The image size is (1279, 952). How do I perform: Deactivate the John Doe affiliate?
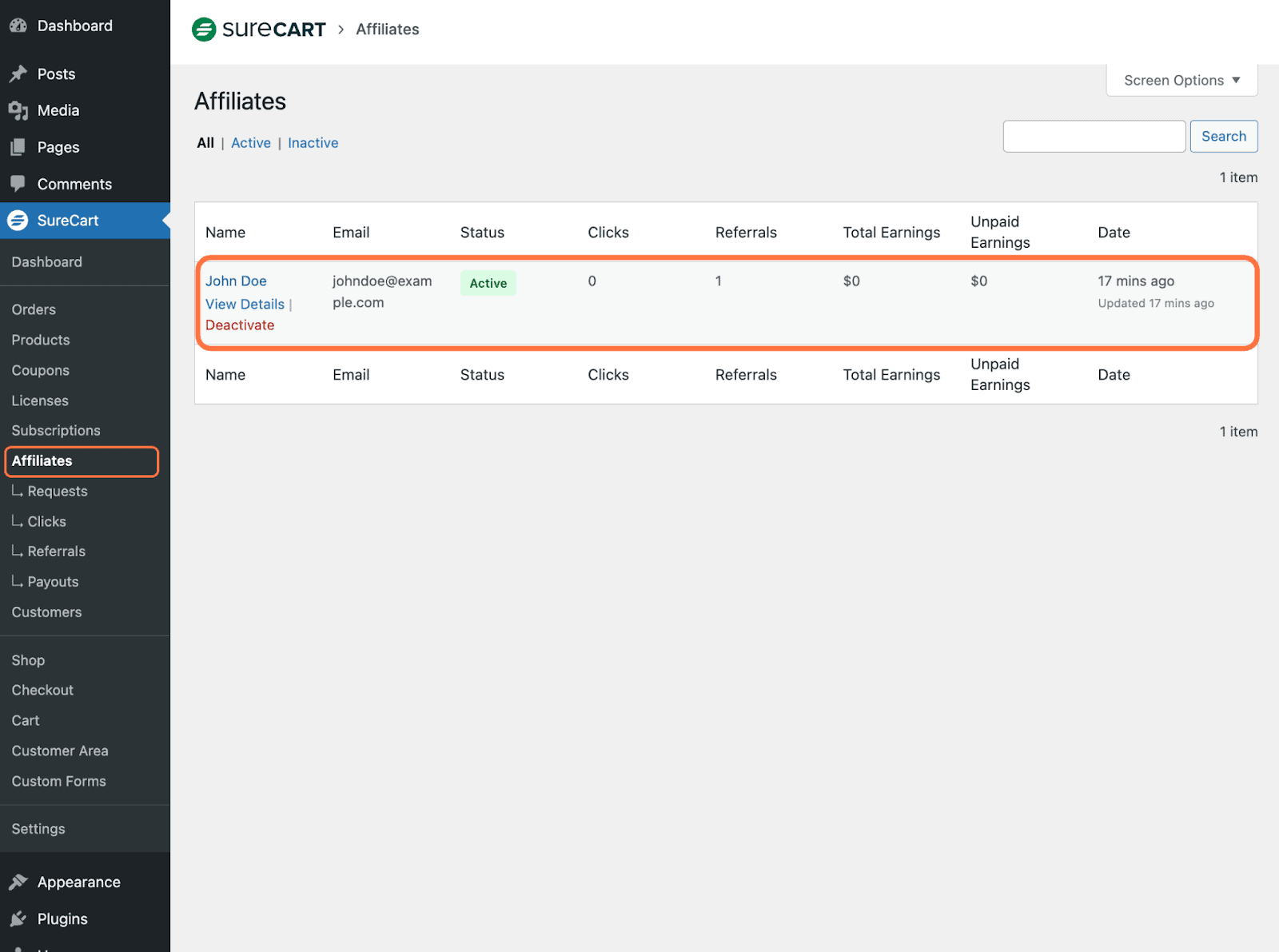(239, 325)
